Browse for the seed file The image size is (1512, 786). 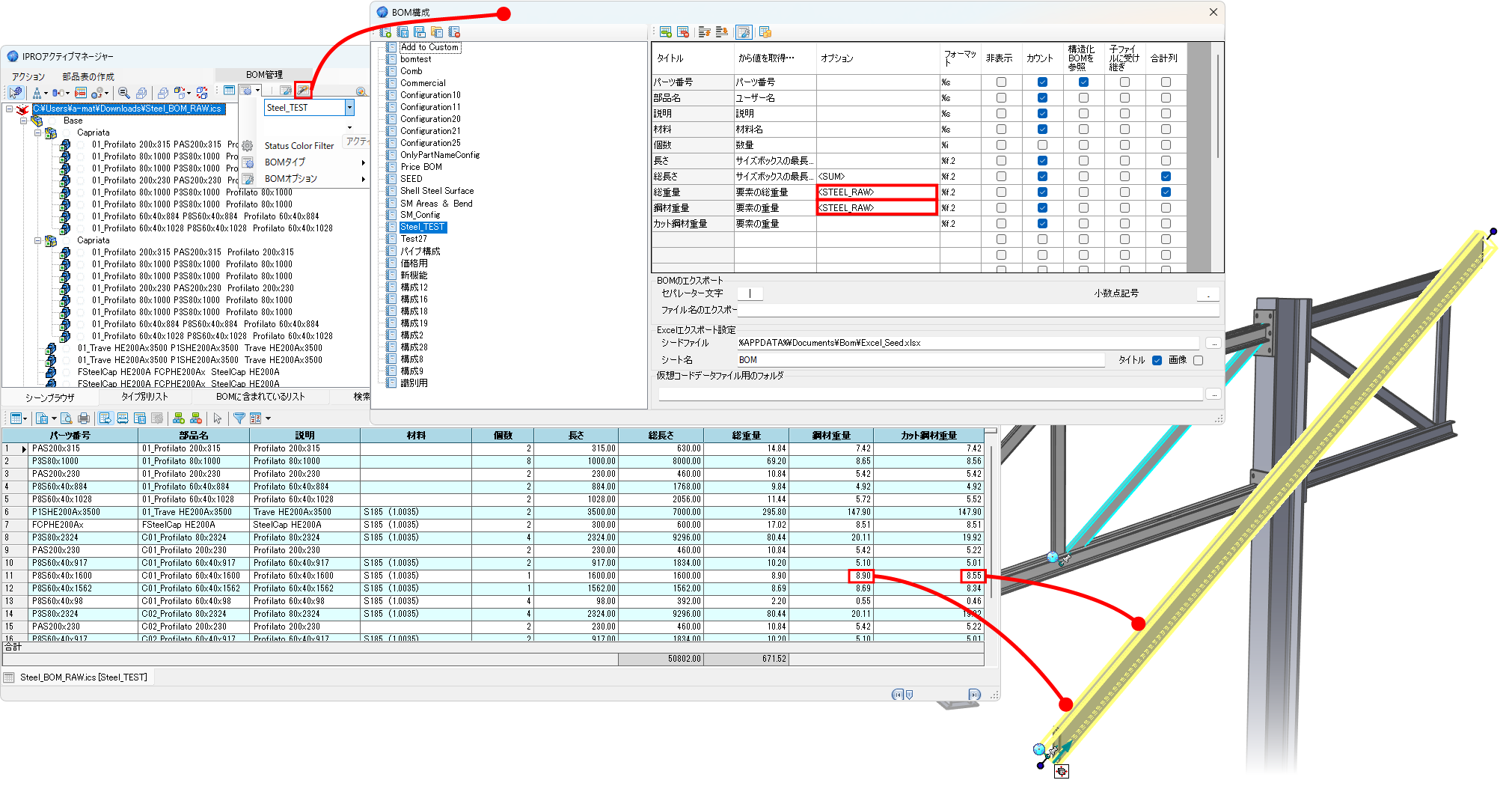tap(1213, 343)
